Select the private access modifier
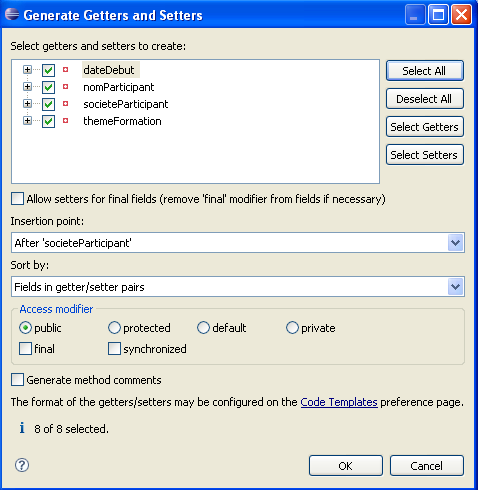Image resolution: width=478 pixels, height=490 pixels. pyautogui.click(x=292, y=328)
